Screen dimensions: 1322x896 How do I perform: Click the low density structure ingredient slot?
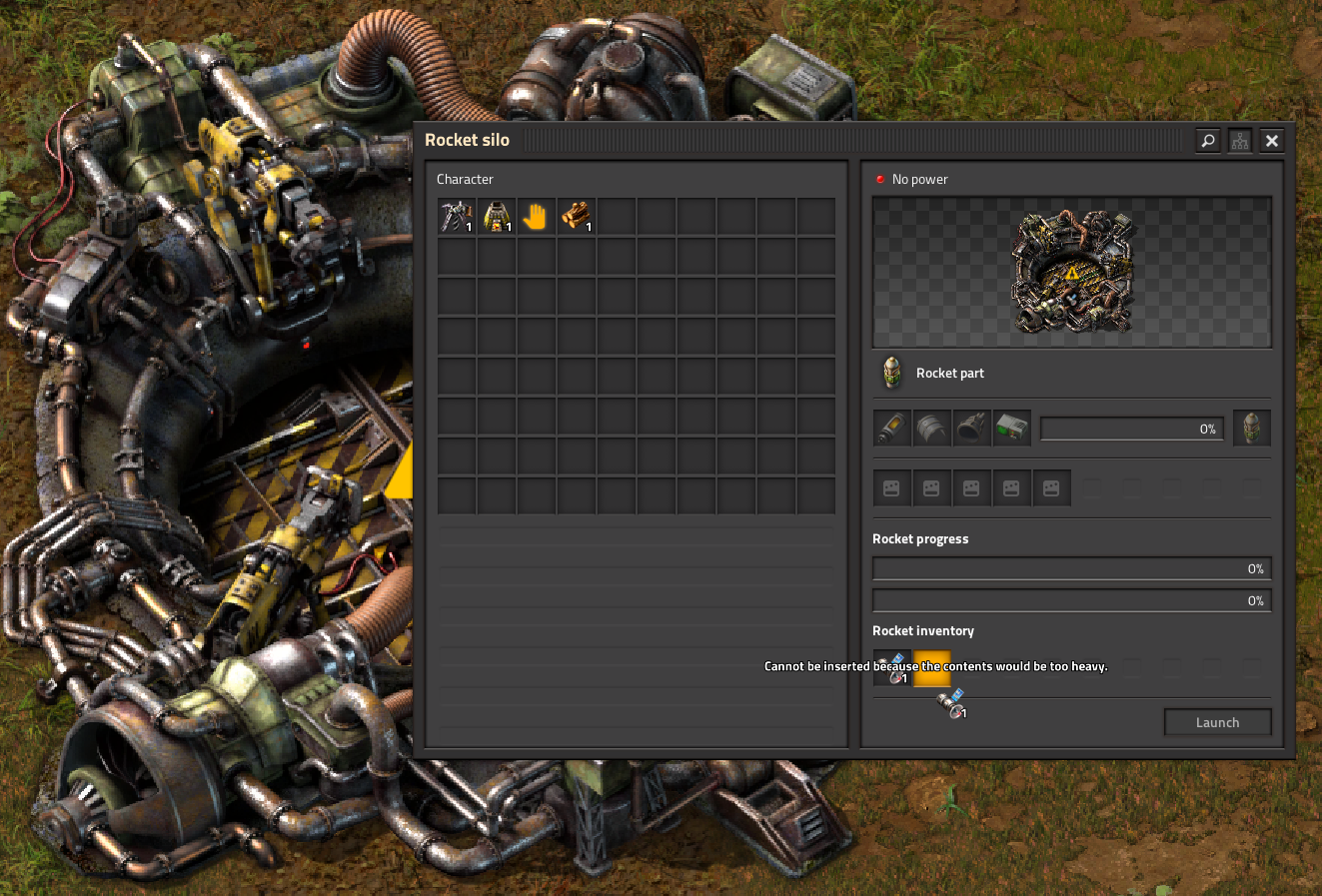[x=932, y=429]
